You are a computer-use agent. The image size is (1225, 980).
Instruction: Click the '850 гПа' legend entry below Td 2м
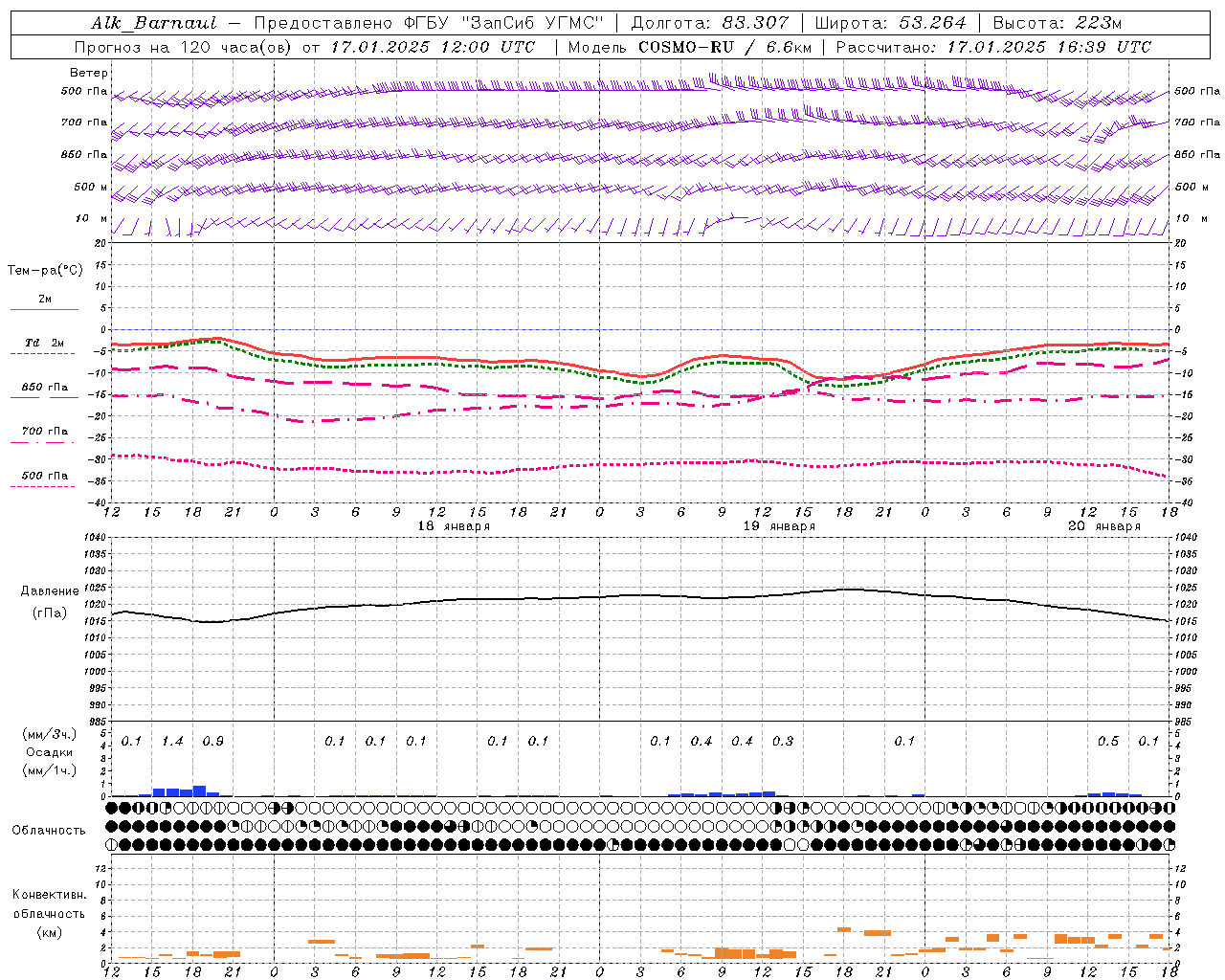coord(44,388)
